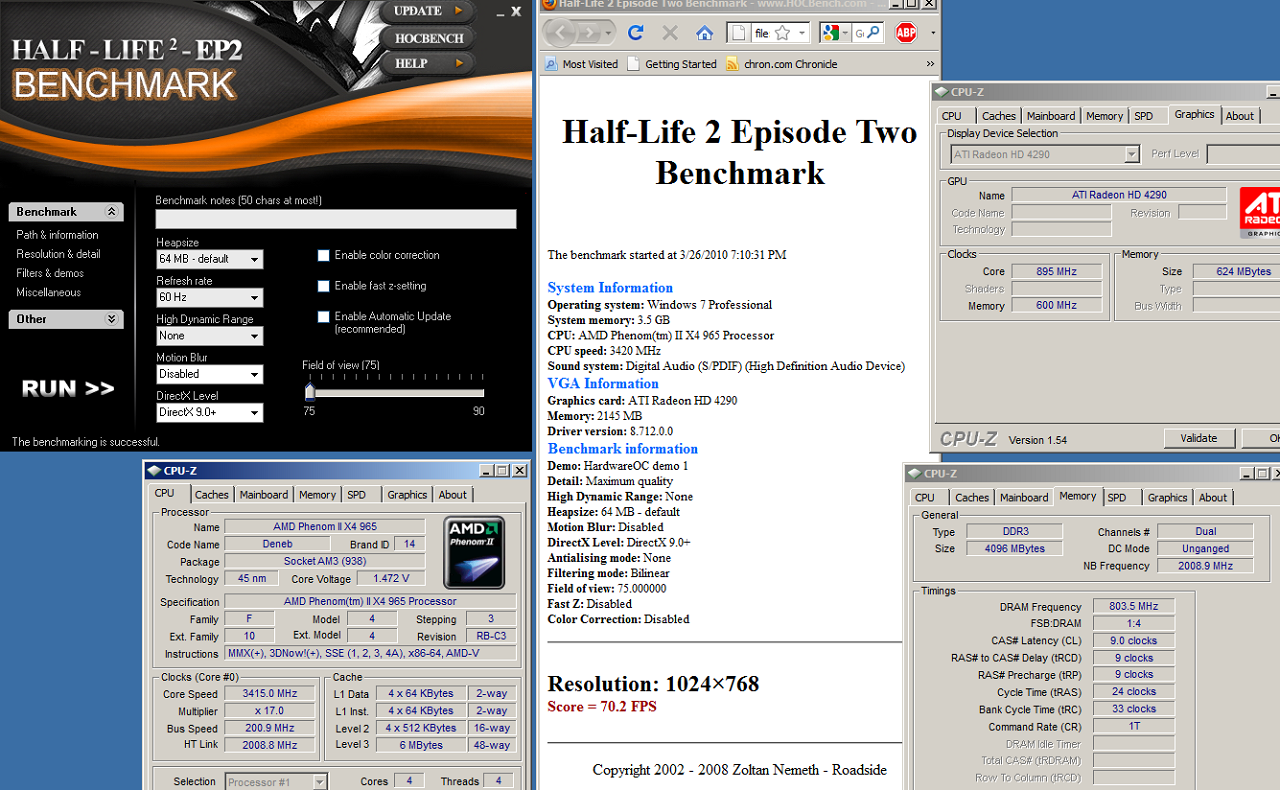Open the Heapsize dropdown
Image resolution: width=1280 pixels, height=790 pixels.
tap(209, 259)
